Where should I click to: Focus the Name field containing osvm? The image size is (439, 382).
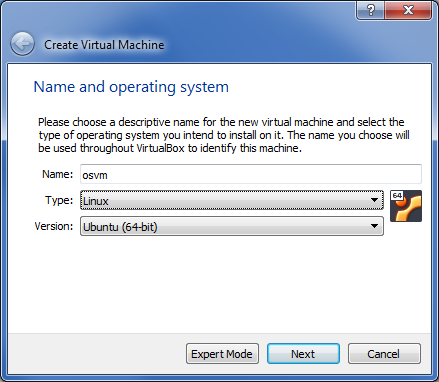(251, 174)
